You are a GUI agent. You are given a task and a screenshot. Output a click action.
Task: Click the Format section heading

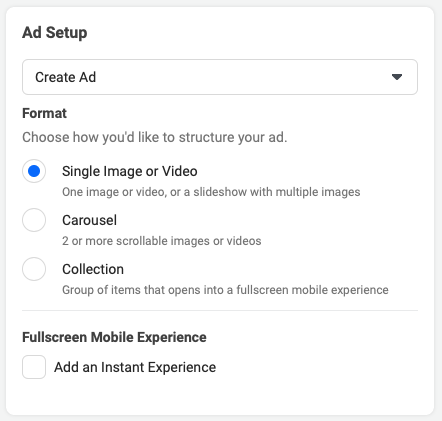[44, 113]
